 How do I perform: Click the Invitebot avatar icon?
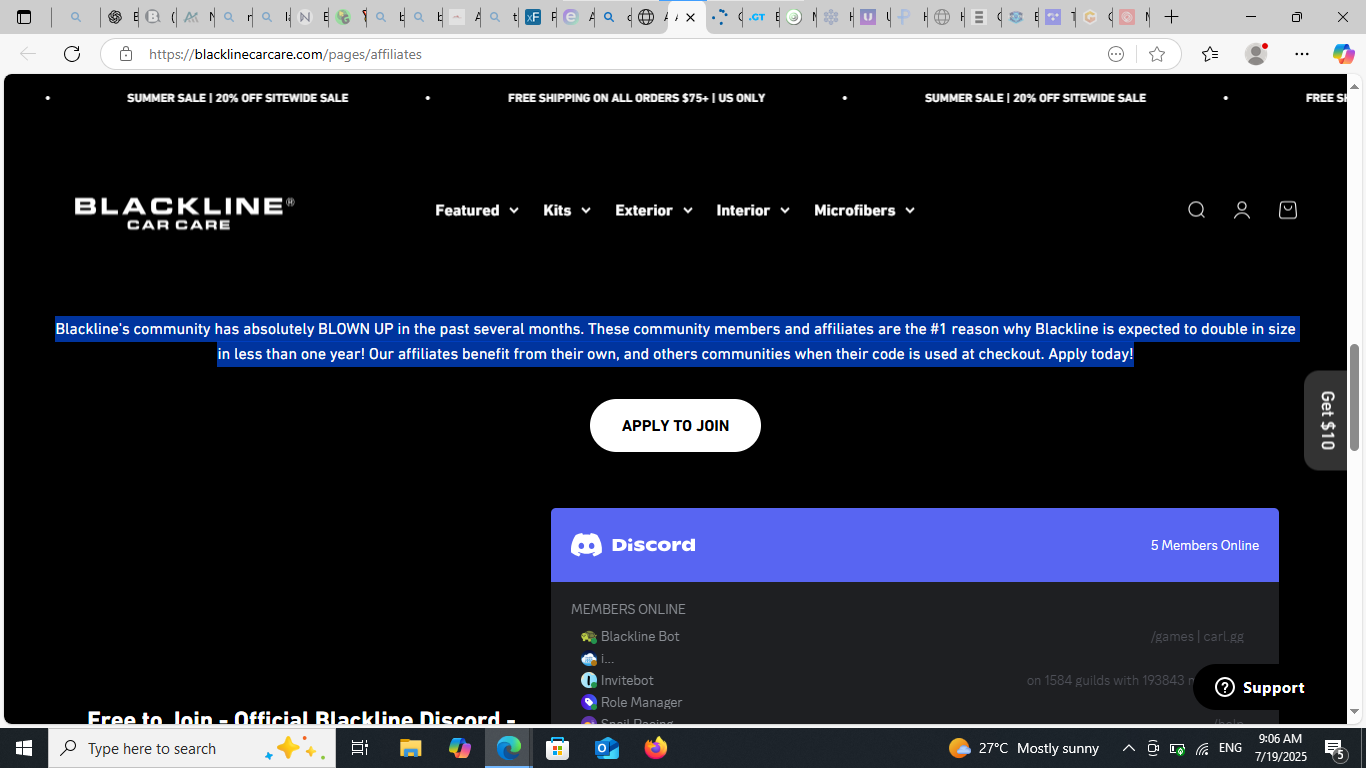point(589,681)
